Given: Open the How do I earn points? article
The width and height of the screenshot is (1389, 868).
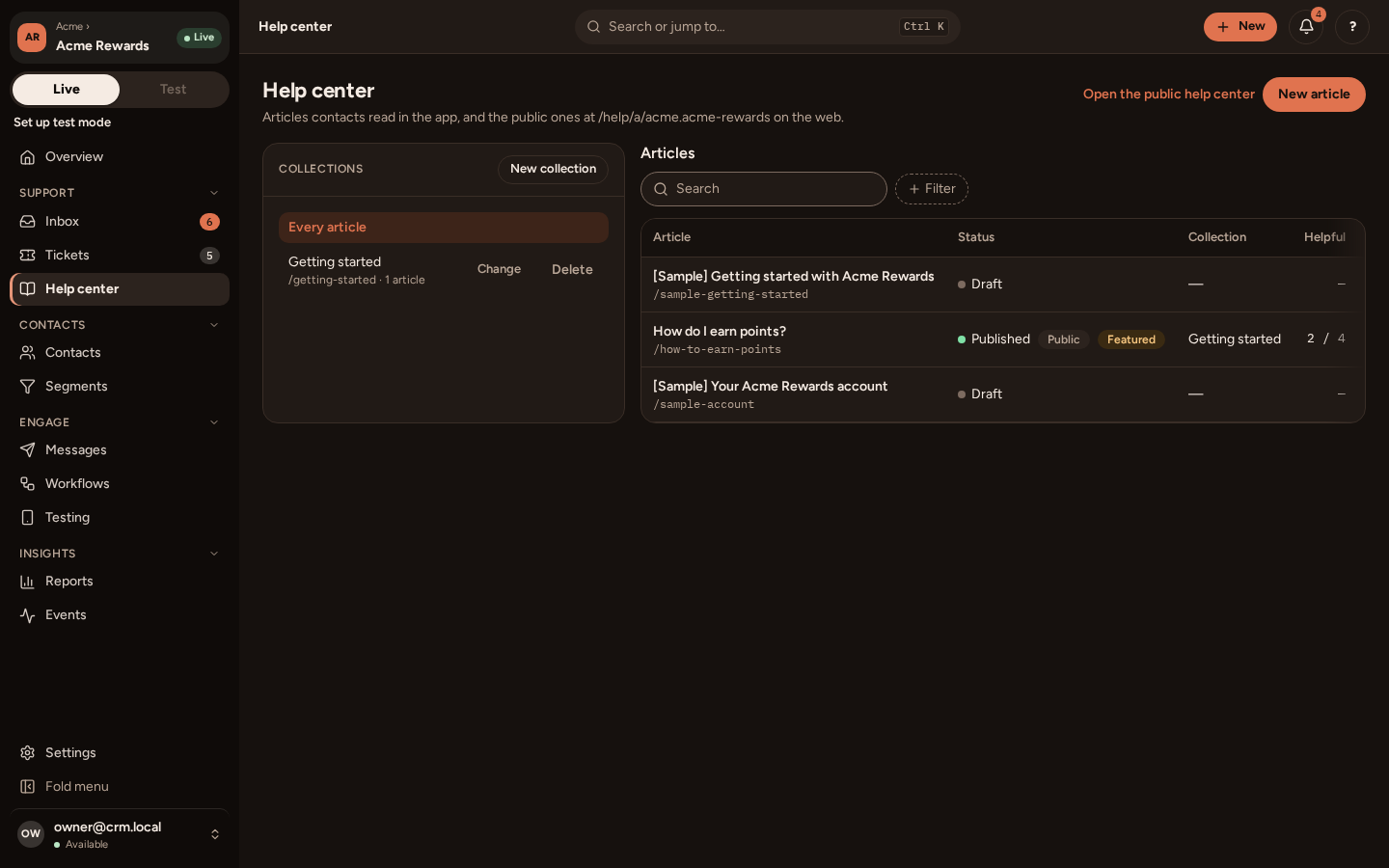Looking at the screenshot, I should click(x=720, y=332).
